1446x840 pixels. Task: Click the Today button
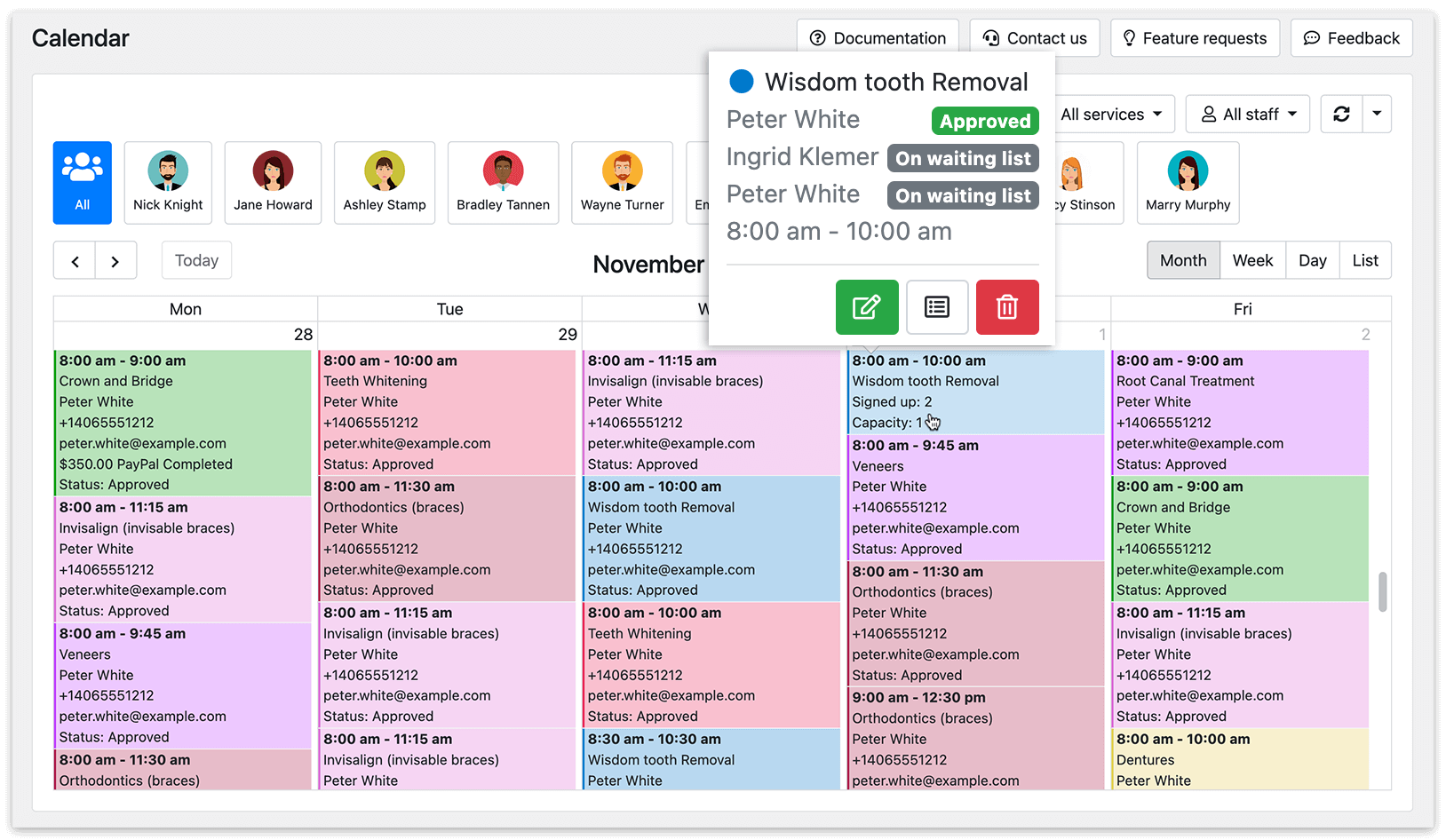pos(196,260)
